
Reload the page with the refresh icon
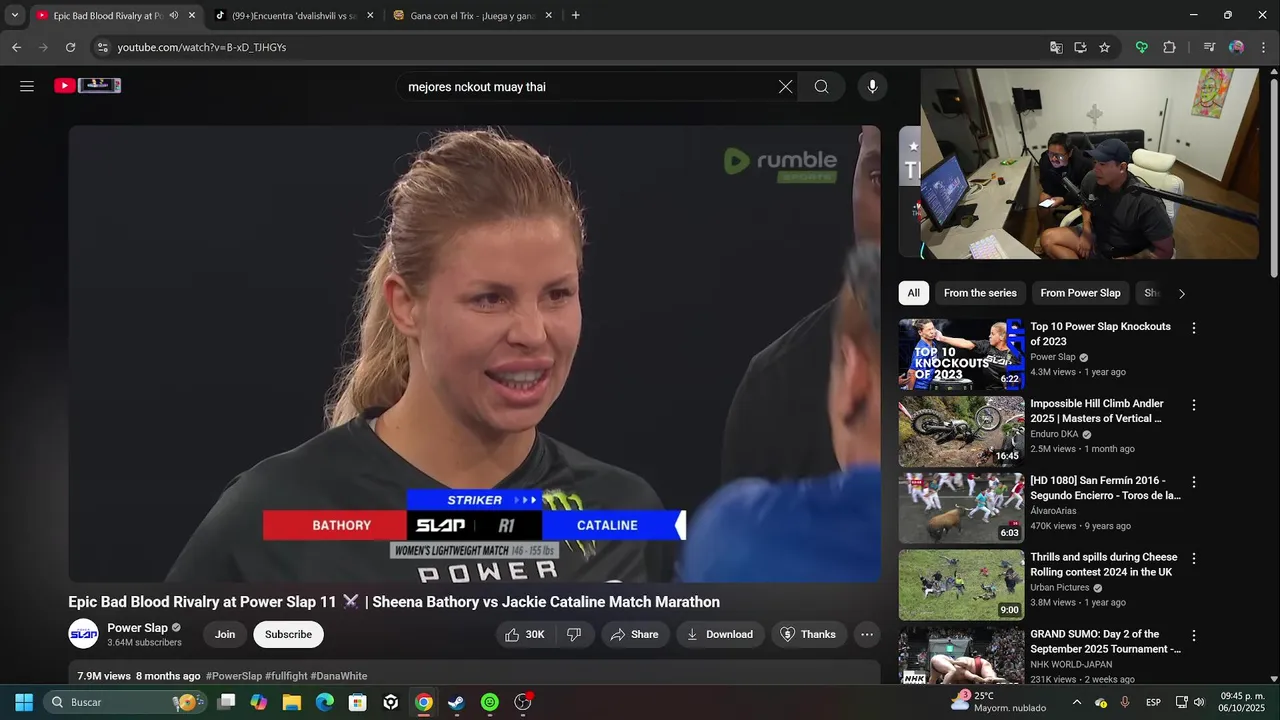tap(70, 47)
